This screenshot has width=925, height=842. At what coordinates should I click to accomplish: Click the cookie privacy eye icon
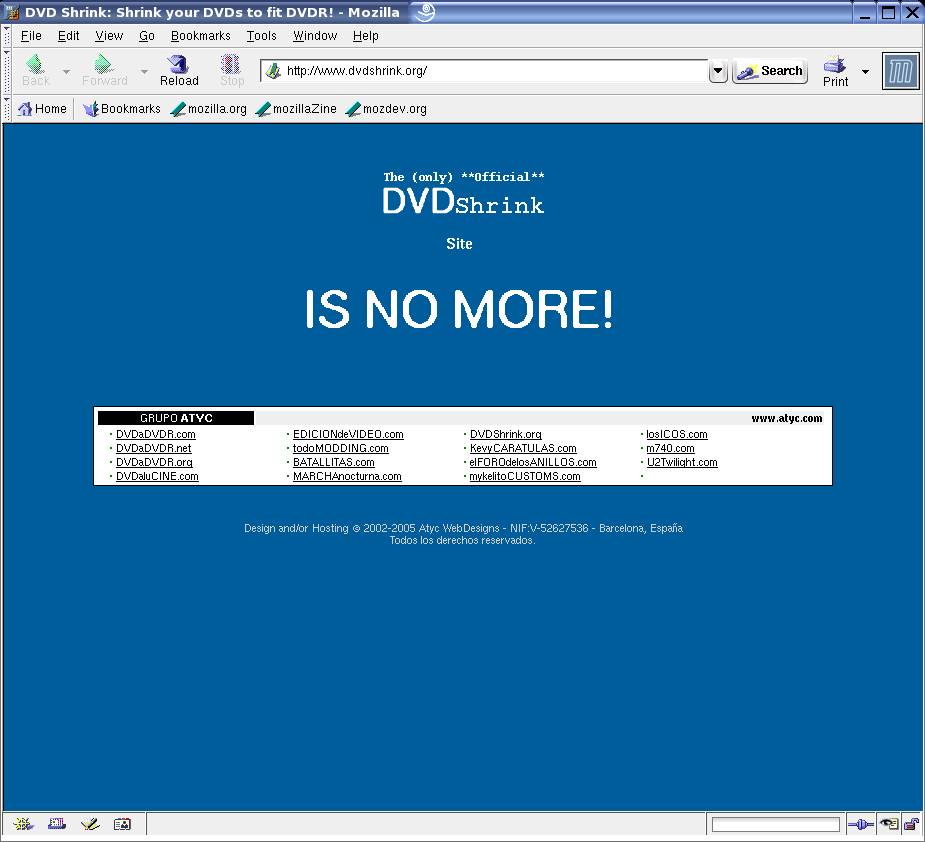(x=888, y=824)
